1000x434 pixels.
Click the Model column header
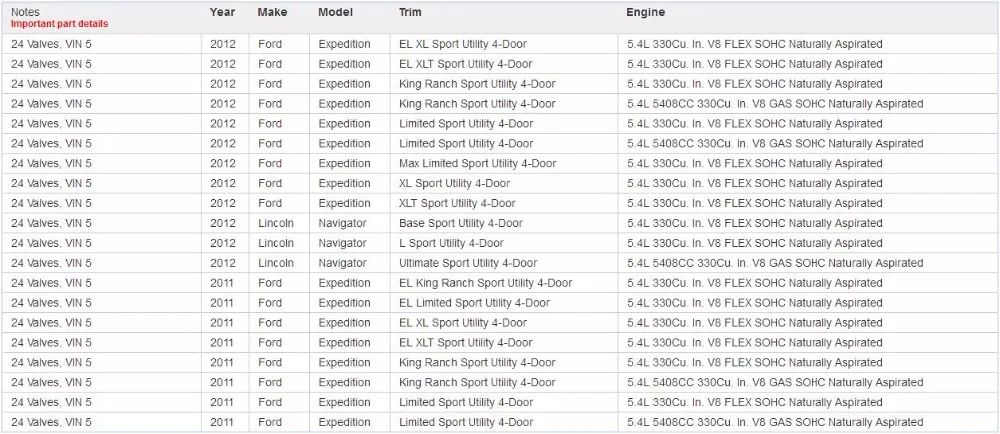335,12
